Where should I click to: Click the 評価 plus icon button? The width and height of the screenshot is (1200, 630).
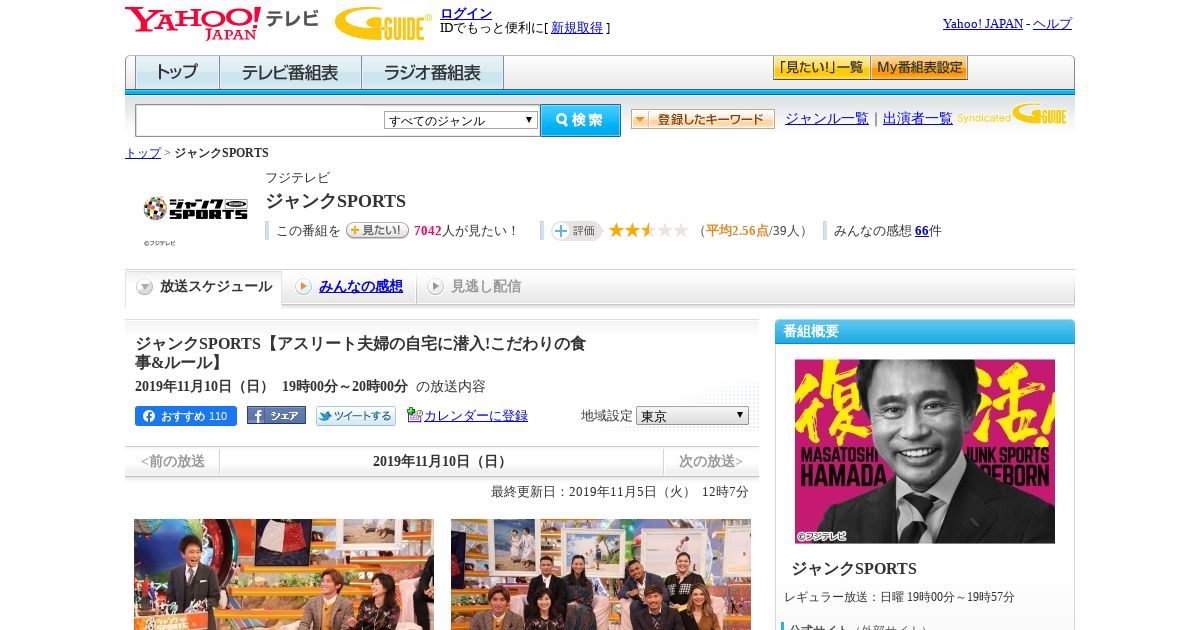pos(576,231)
